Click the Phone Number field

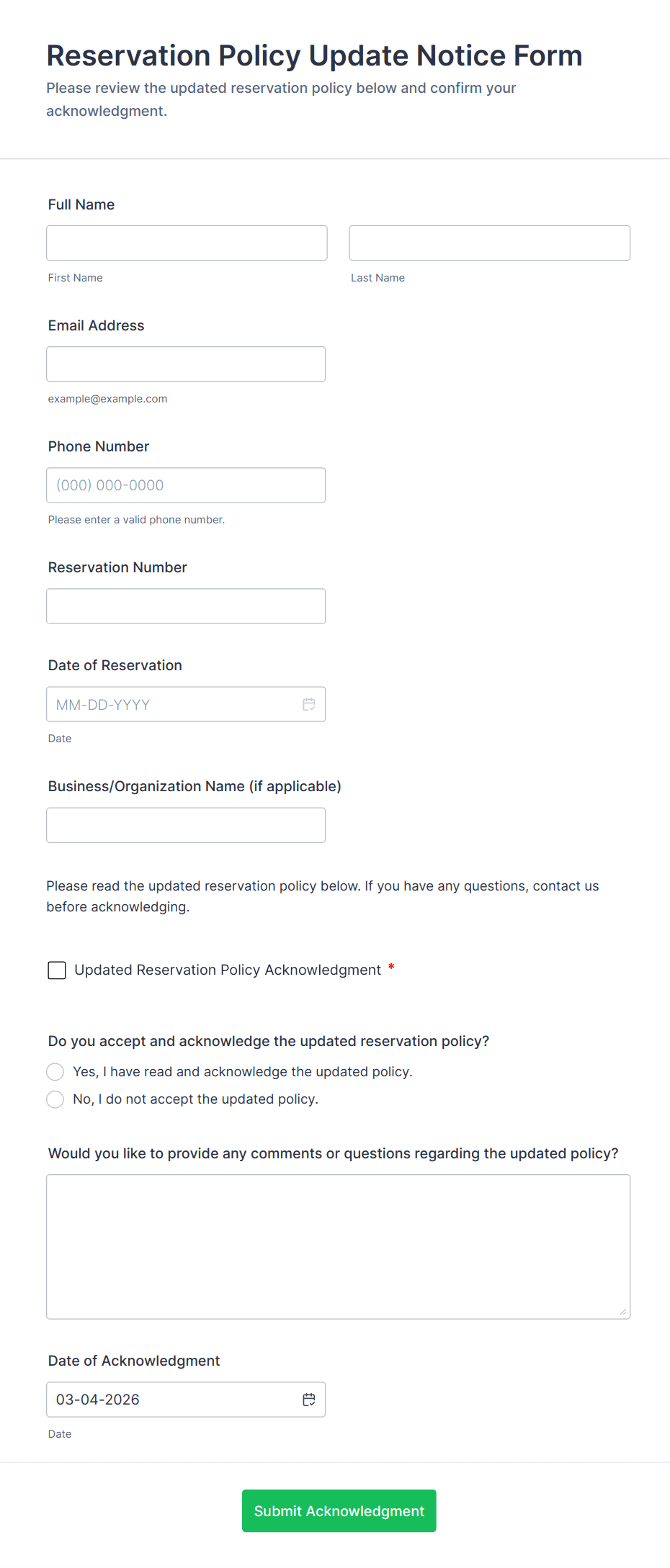pyautogui.click(x=186, y=485)
